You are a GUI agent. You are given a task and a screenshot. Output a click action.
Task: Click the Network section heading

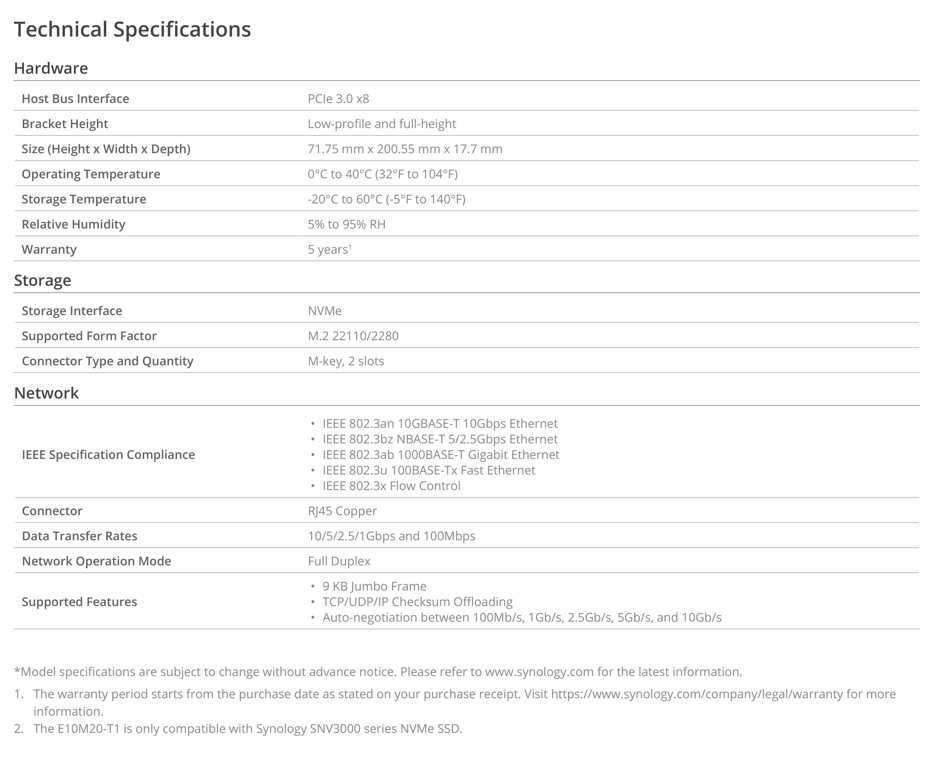[47, 393]
